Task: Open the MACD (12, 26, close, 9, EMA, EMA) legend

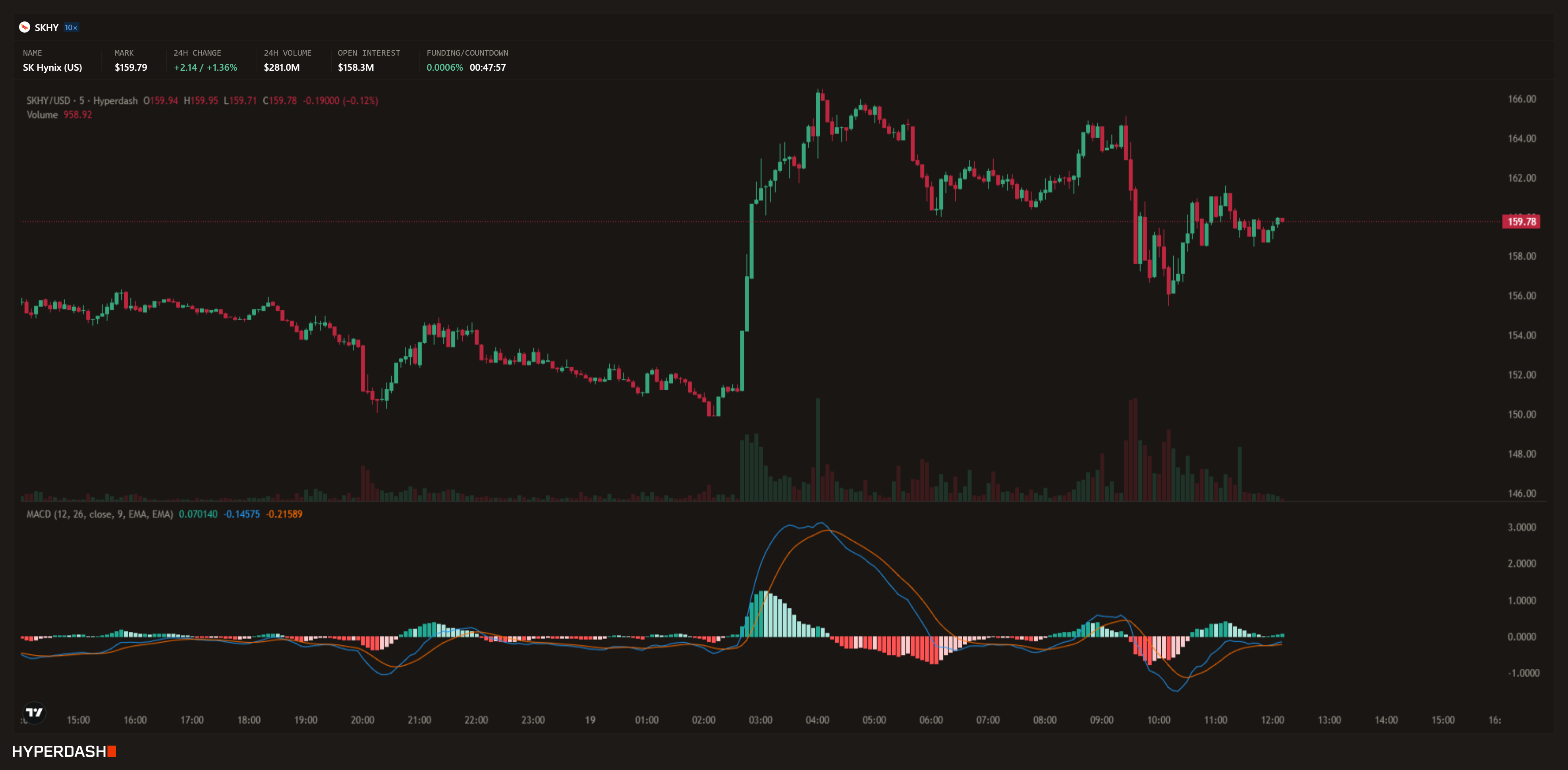Action: [100, 515]
